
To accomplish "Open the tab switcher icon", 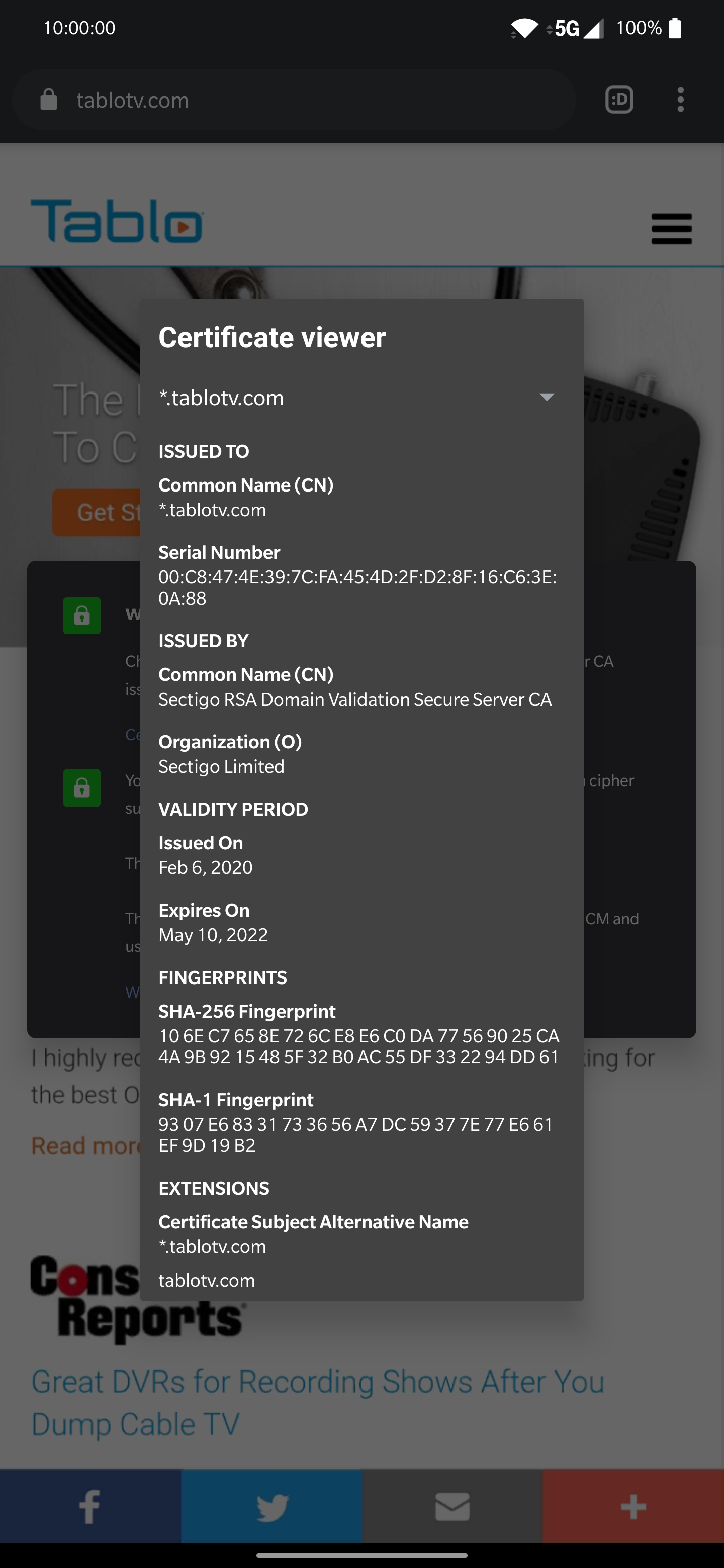I will click(619, 100).
